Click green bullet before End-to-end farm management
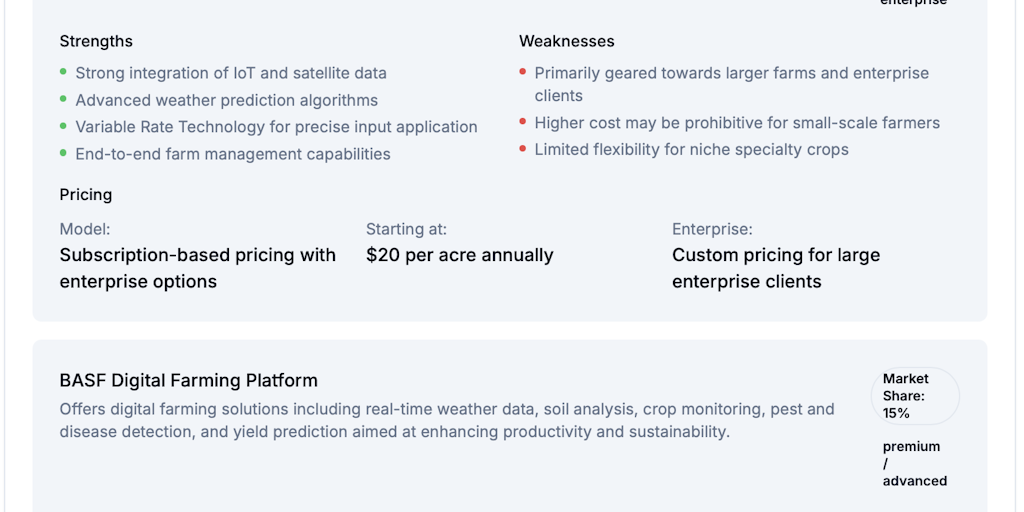The width and height of the screenshot is (1024, 512). [63, 153]
